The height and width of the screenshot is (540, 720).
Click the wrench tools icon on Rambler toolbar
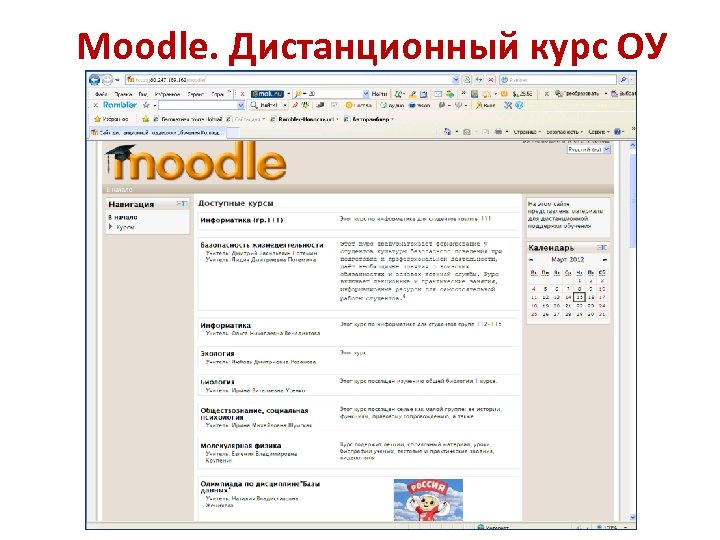[508, 106]
